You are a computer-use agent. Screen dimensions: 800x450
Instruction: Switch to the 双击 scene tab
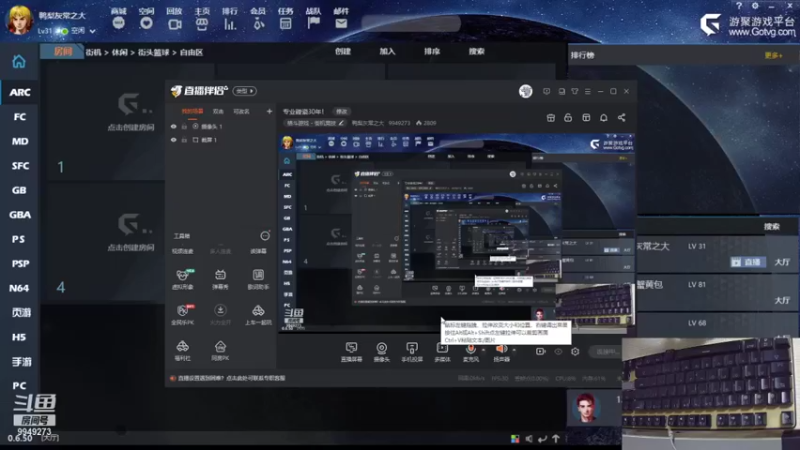click(x=218, y=111)
